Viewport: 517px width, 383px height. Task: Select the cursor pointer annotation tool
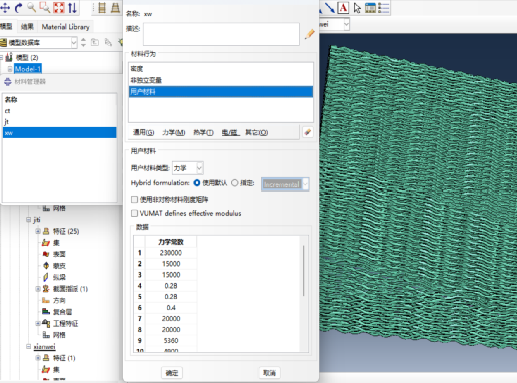[x=357, y=7]
